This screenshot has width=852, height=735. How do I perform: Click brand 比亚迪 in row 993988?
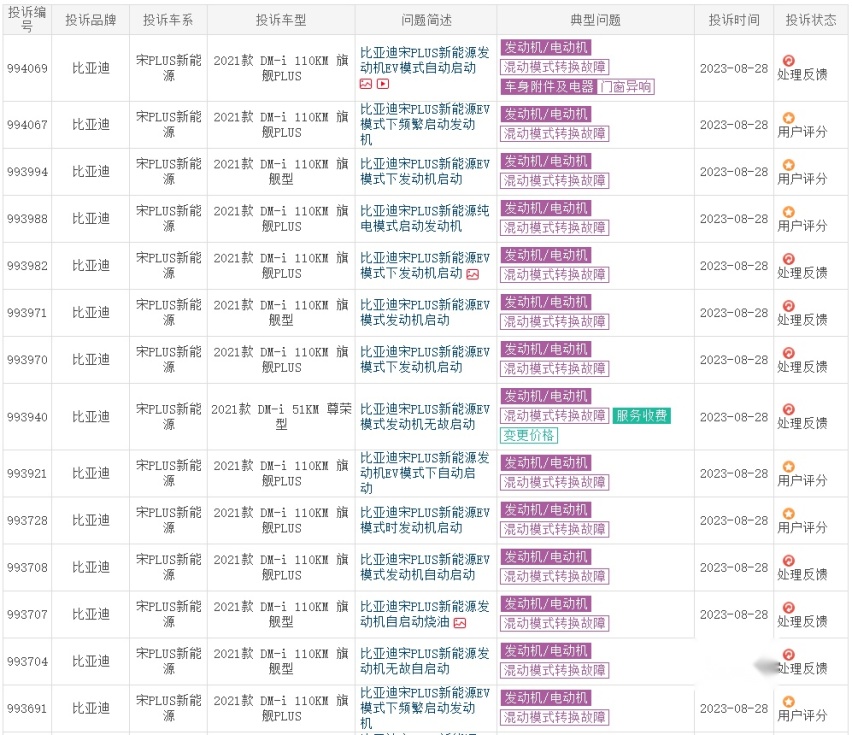(x=91, y=218)
